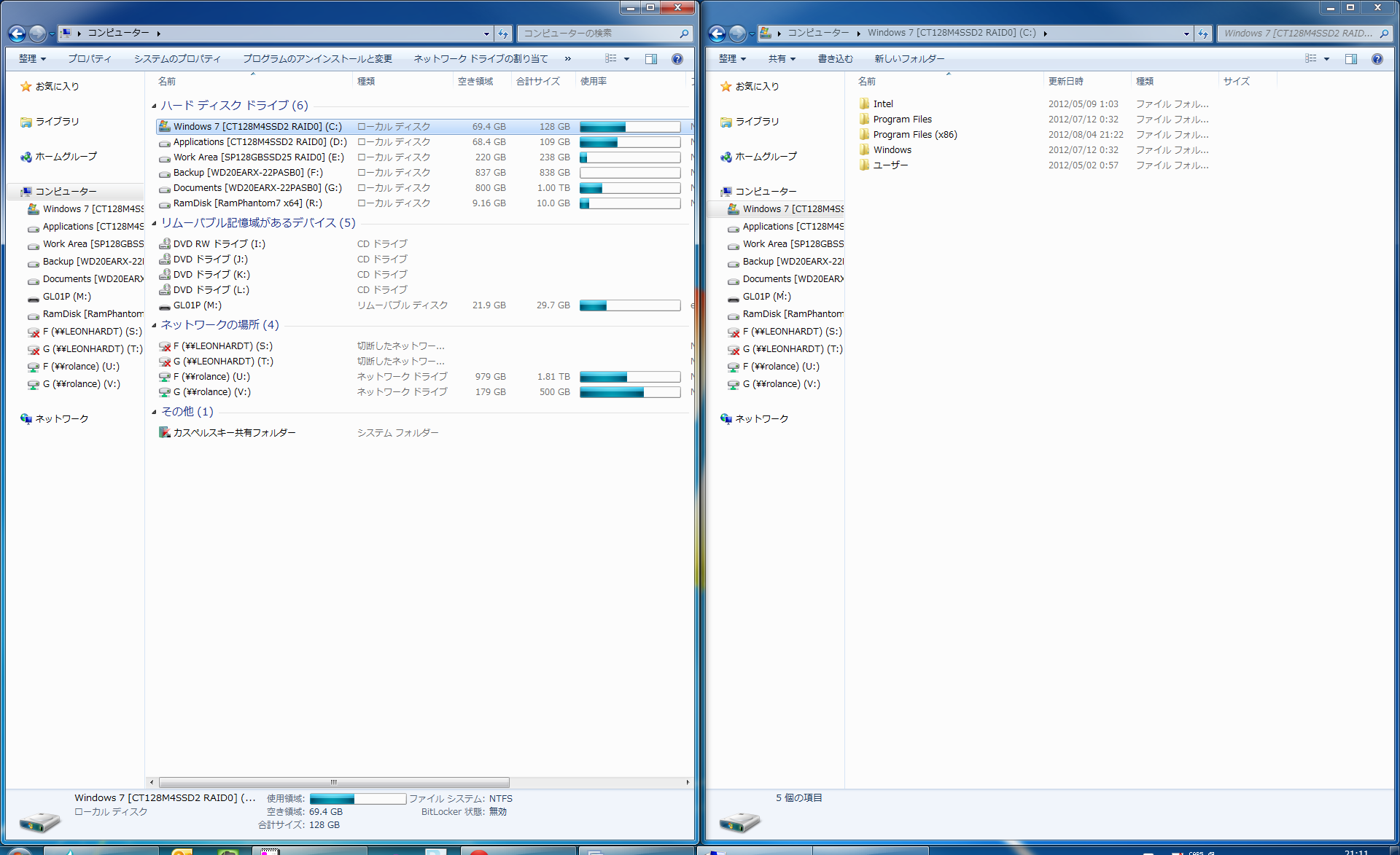The height and width of the screenshot is (855, 1400).
Task: Select Windows 7 (C:) drive icon in drive list
Action: (165, 126)
